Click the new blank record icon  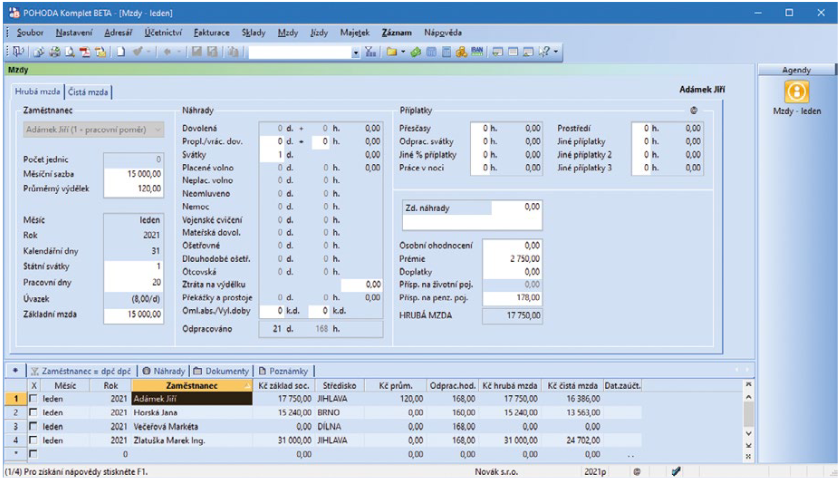119,50
